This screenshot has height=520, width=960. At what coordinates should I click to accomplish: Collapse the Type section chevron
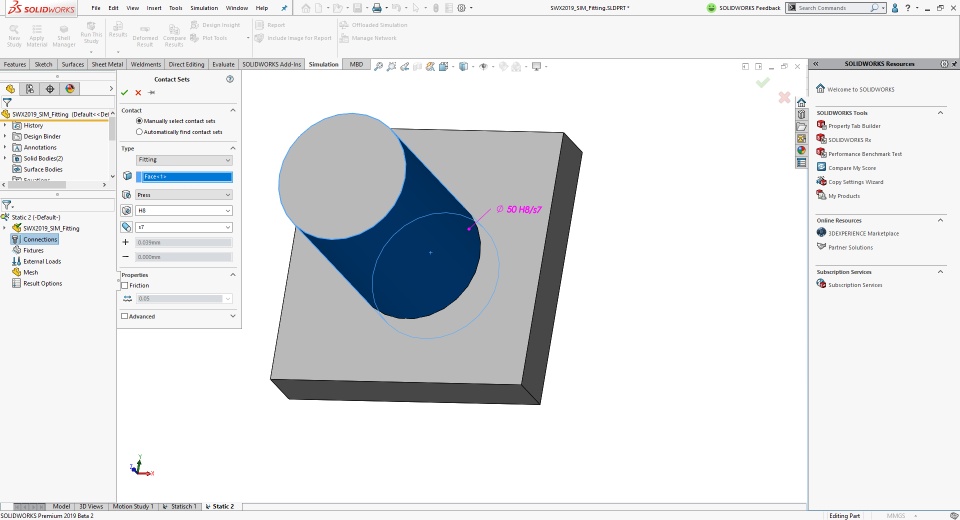coord(233,148)
